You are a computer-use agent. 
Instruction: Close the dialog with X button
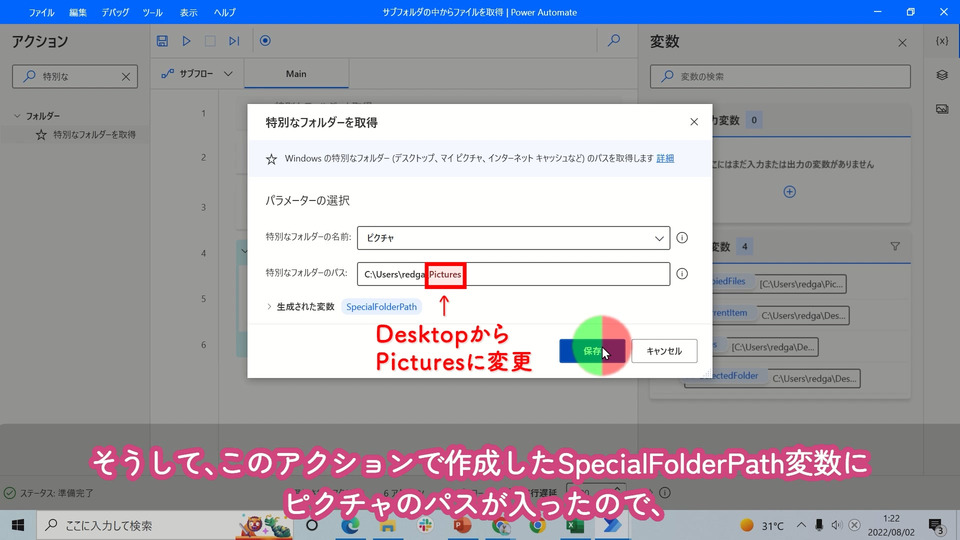[x=694, y=122]
